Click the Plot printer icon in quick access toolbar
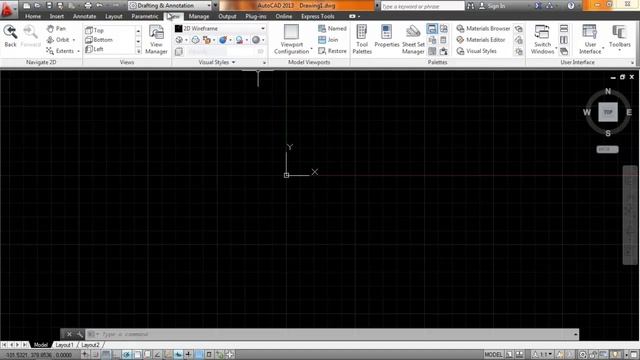This screenshot has width=640, height=360. click(x=88, y=6)
